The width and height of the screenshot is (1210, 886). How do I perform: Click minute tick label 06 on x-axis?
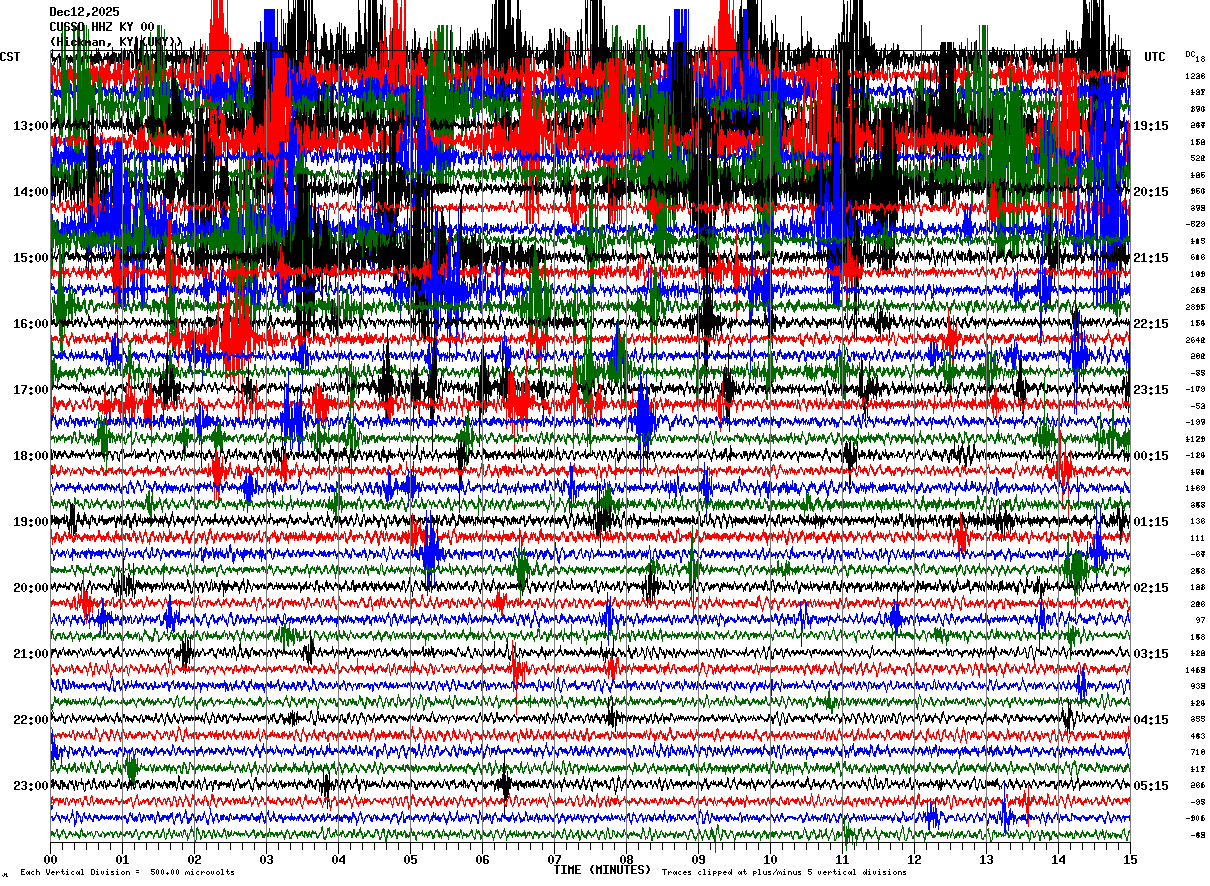pyautogui.click(x=482, y=860)
